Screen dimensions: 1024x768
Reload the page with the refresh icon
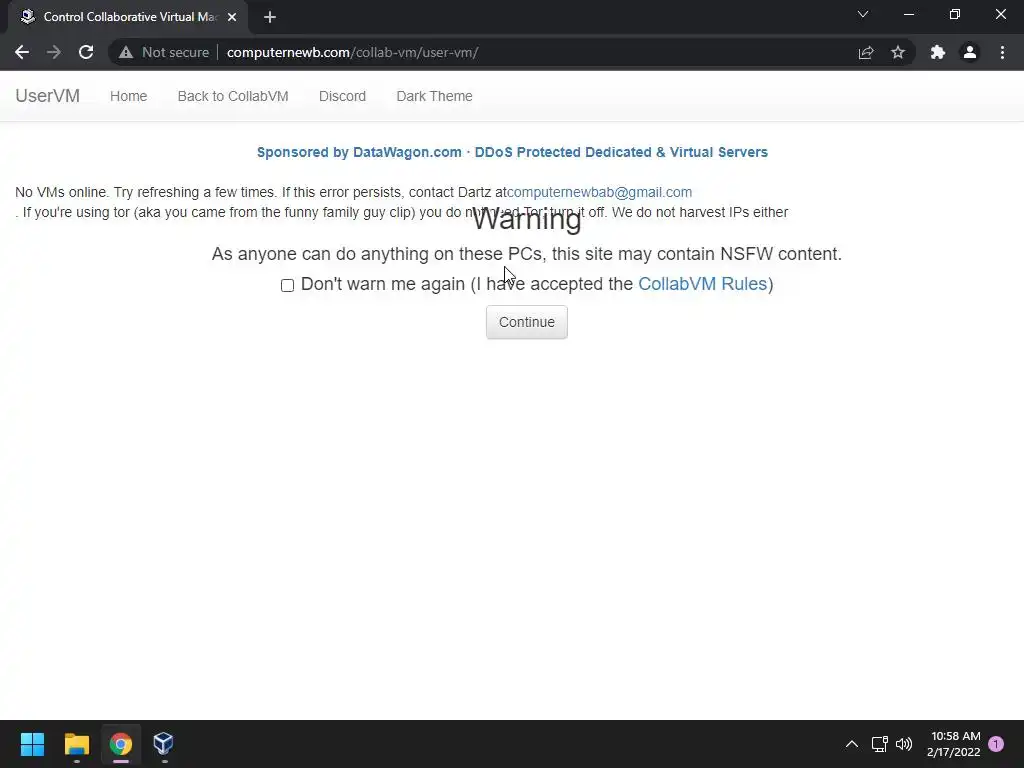pos(86,52)
